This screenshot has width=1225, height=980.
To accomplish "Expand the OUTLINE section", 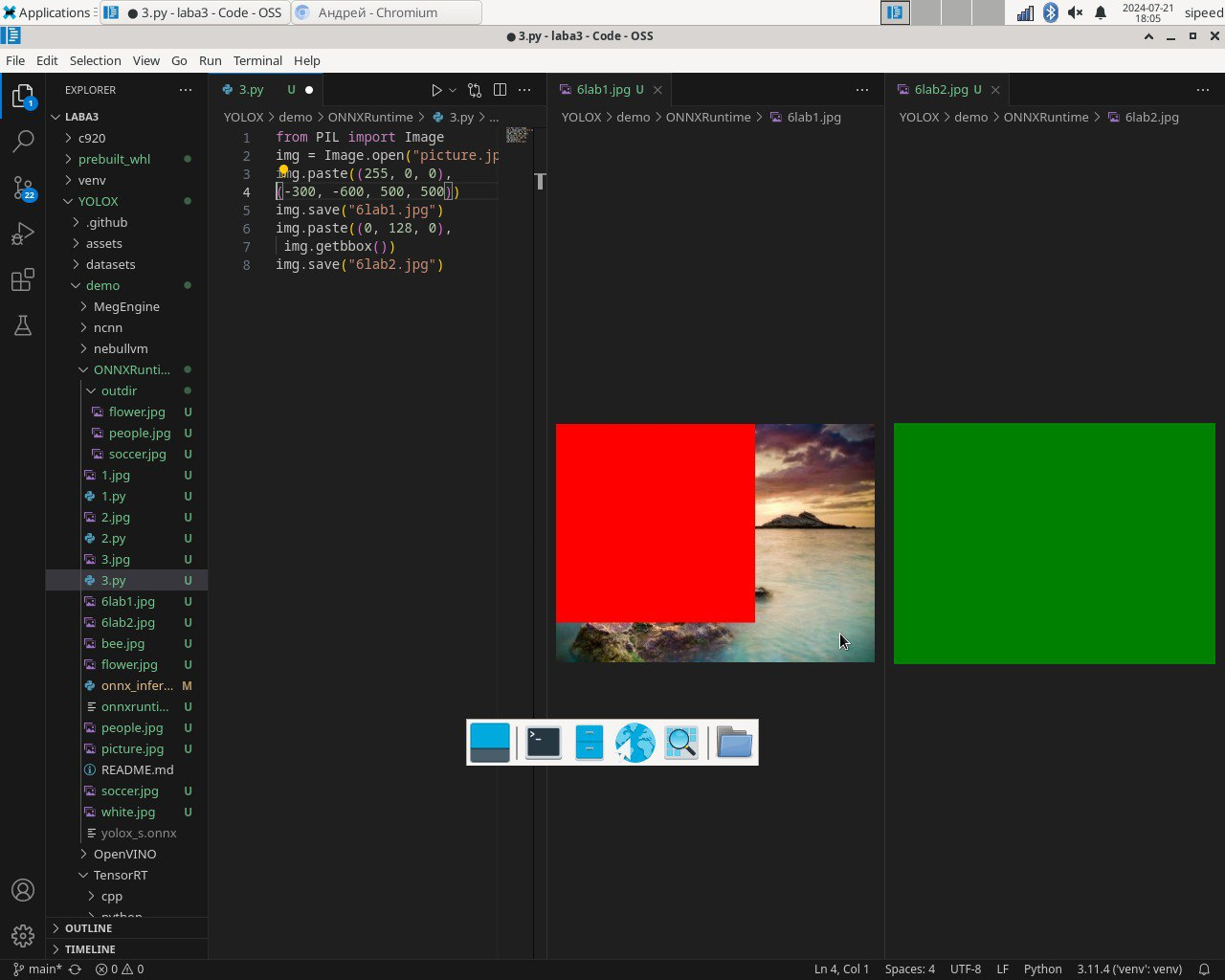I will [88, 928].
